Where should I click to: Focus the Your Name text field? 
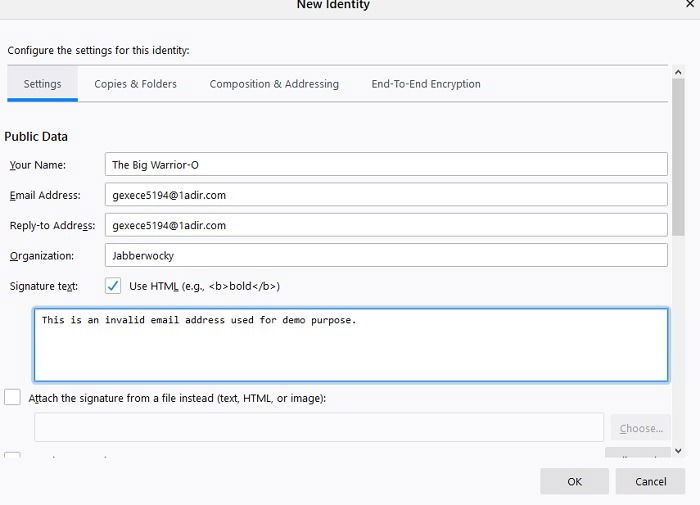[385, 165]
